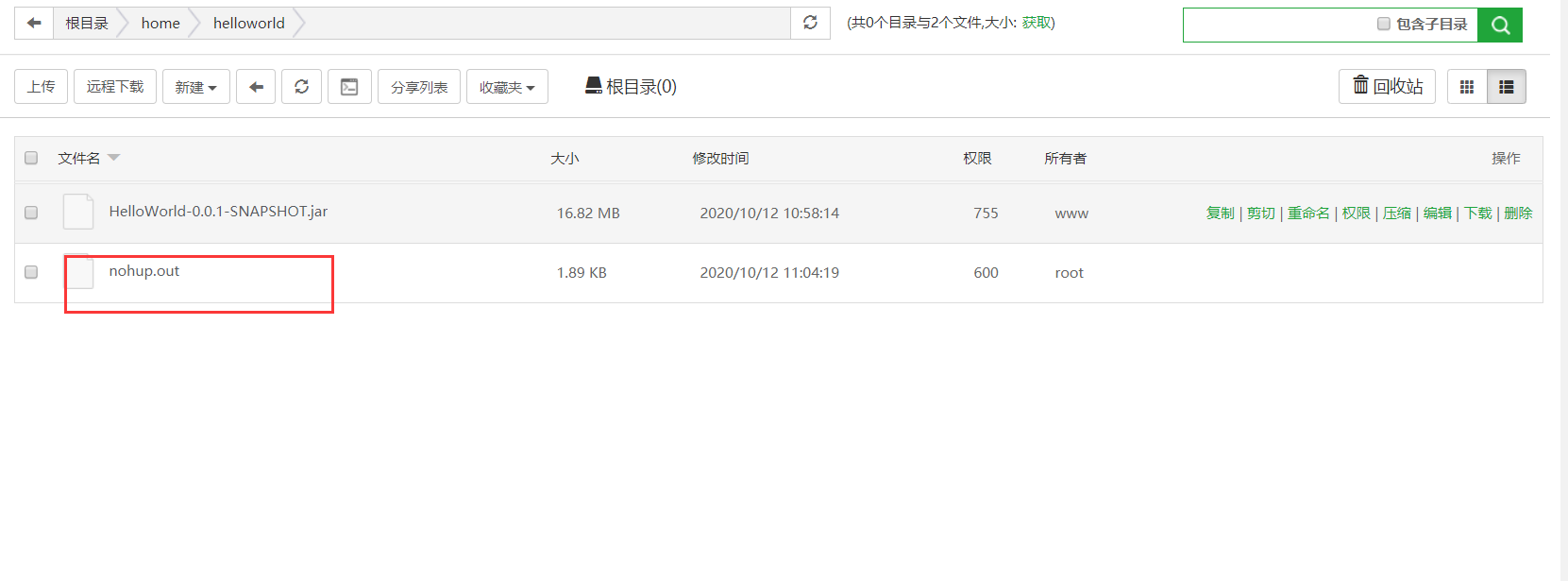
Task: Check the nohup.out row checkbox
Action: click(x=31, y=272)
